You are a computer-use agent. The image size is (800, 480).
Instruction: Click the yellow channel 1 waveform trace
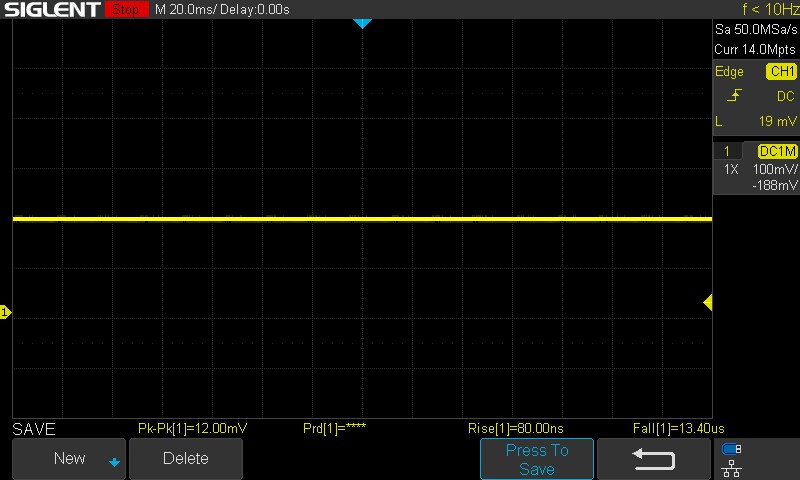tap(362, 219)
